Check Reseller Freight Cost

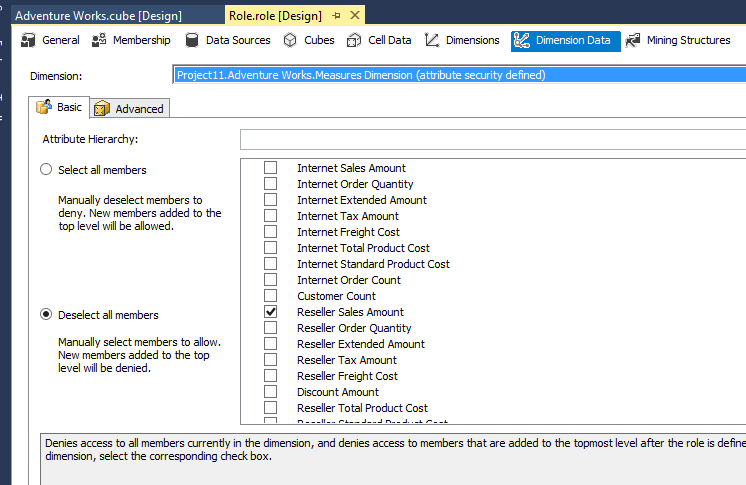(x=270, y=376)
